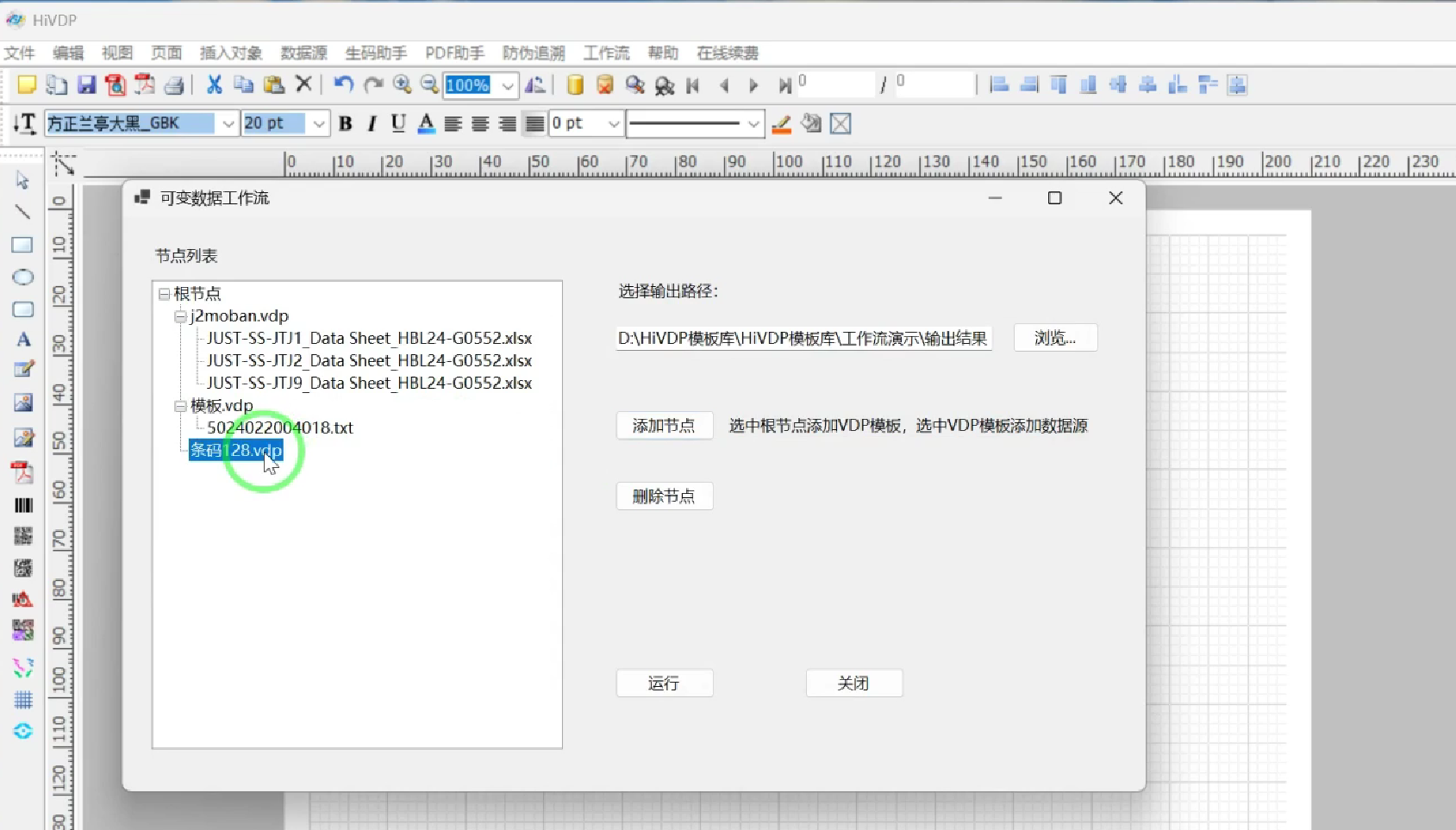Toggle bold text formatting

[346, 124]
